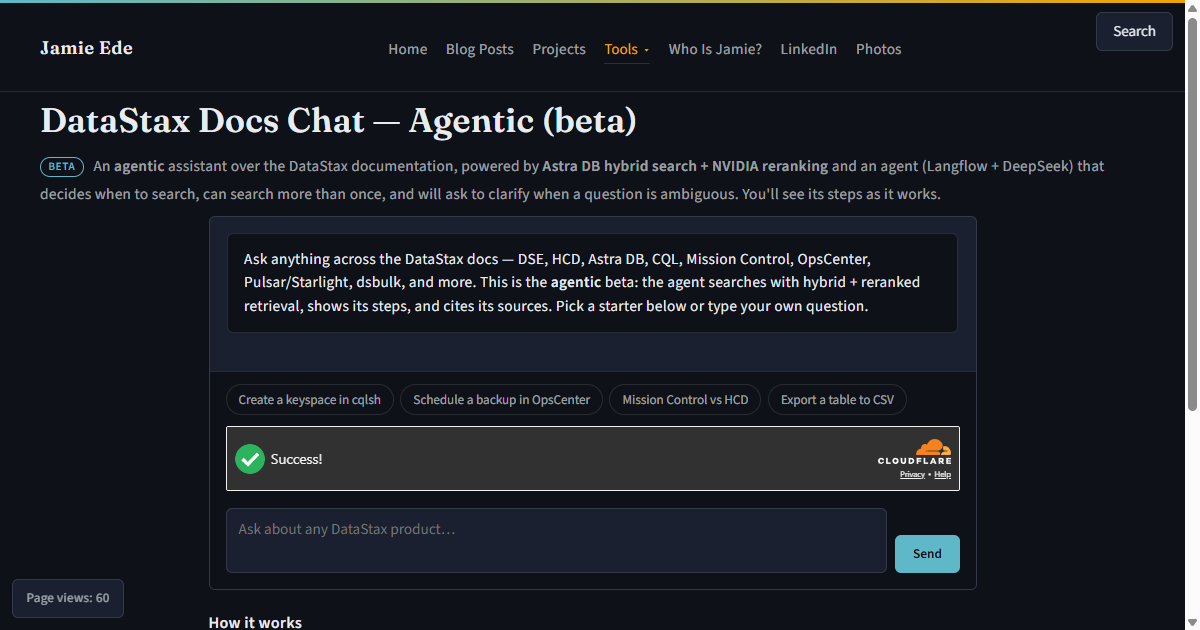Open the Photos page
Image resolution: width=1200 pixels, height=630 pixels.
coord(879,49)
